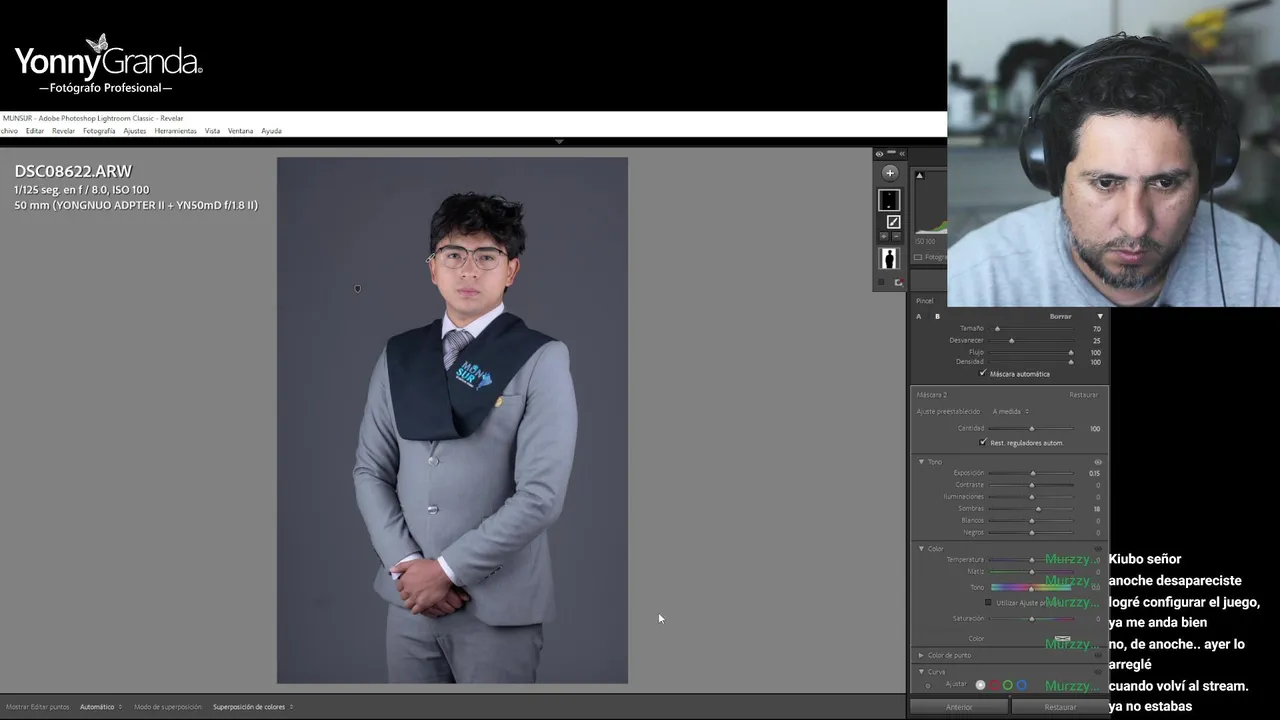Select the person silhouette mask thumbnail
The image size is (1280, 720).
tap(889, 259)
